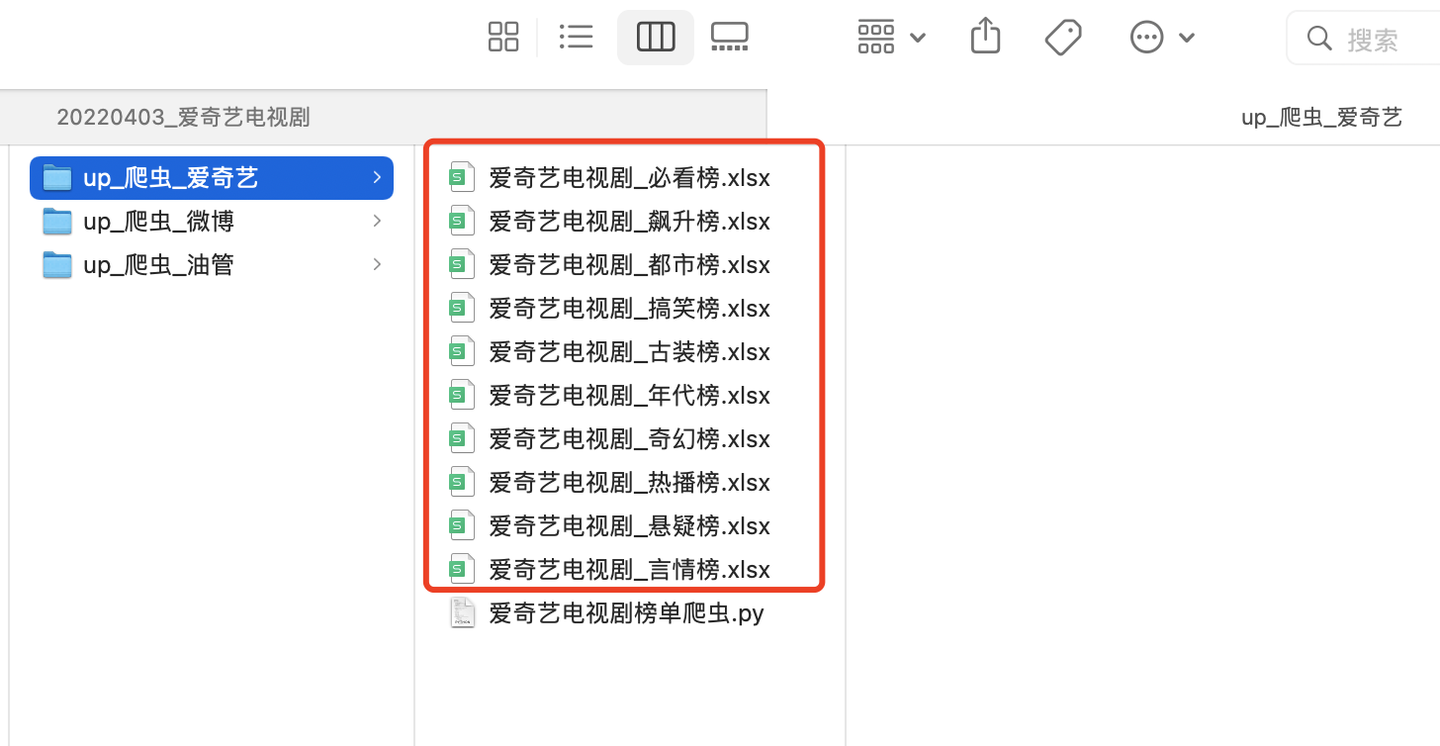Select file 爱奇艺电视剧_搞笑榜.xlsx
Screen dimensions: 1440x746
(x=629, y=308)
